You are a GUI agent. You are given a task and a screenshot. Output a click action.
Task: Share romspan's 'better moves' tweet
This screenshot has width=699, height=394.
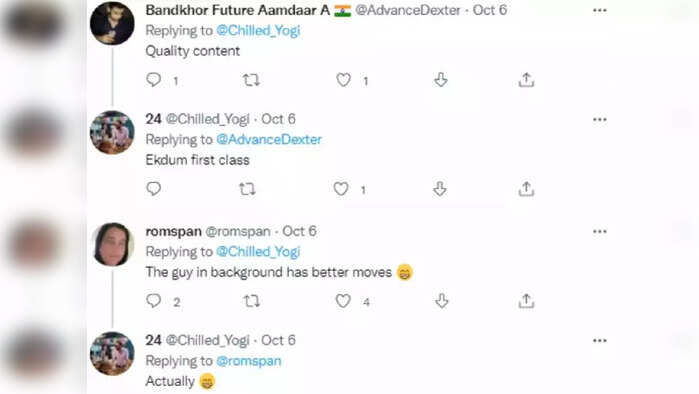point(526,301)
